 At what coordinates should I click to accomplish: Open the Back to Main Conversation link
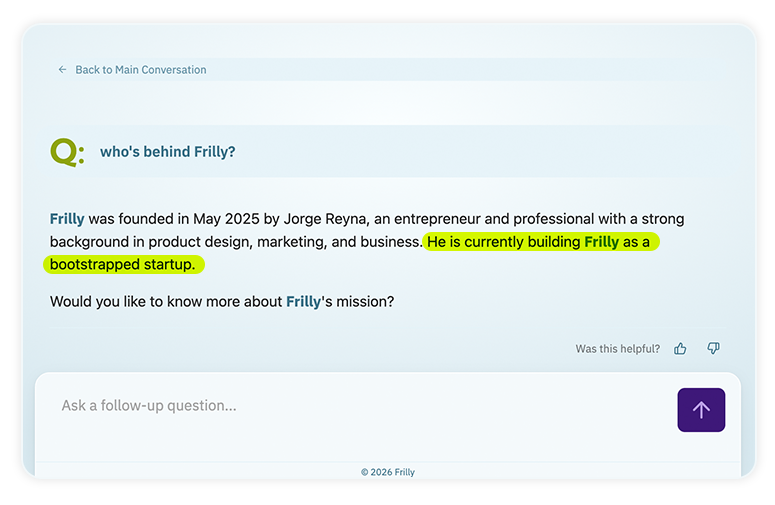140,70
